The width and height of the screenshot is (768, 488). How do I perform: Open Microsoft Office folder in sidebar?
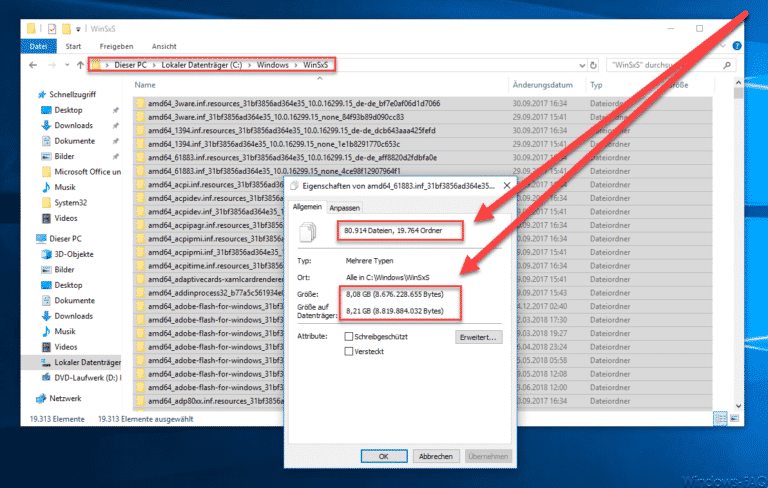pyautogui.click(x=87, y=171)
